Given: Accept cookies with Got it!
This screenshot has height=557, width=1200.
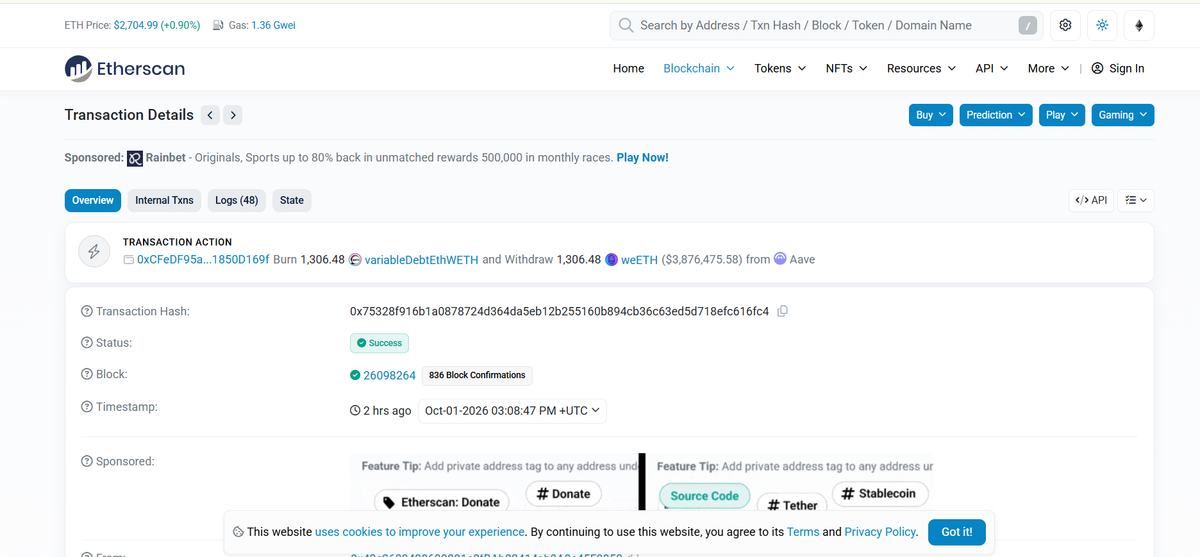Looking at the screenshot, I should pyautogui.click(x=957, y=532).
